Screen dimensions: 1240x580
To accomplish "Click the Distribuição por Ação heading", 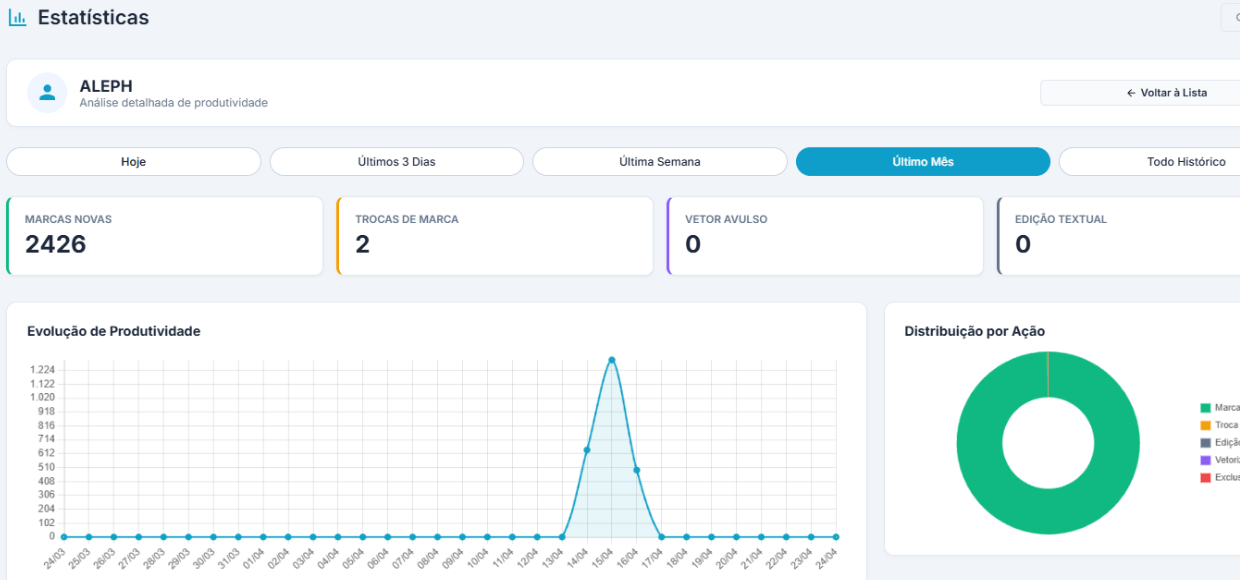I will [x=975, y=331].
